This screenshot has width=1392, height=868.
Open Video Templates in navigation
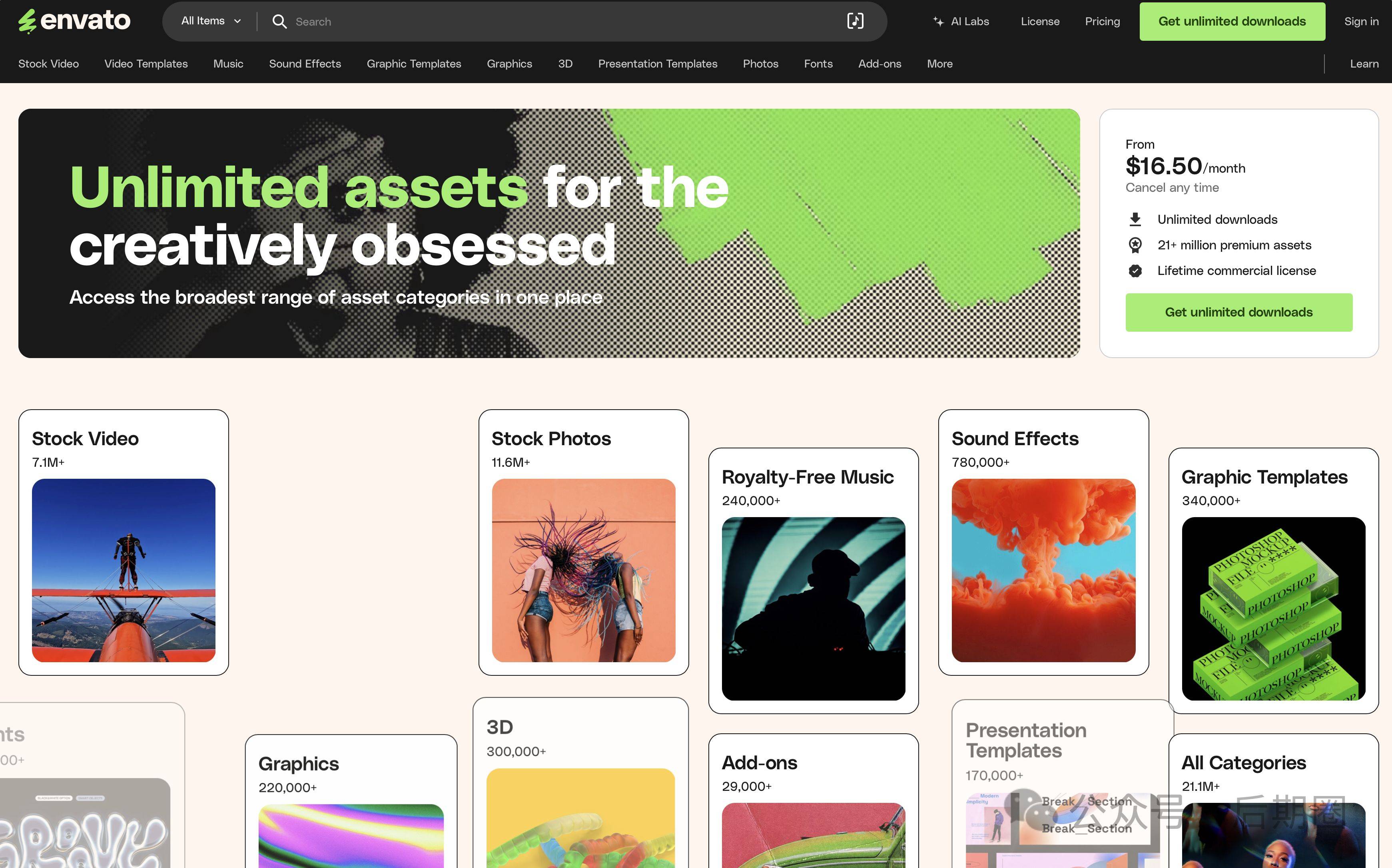click(x=146, y=64)
